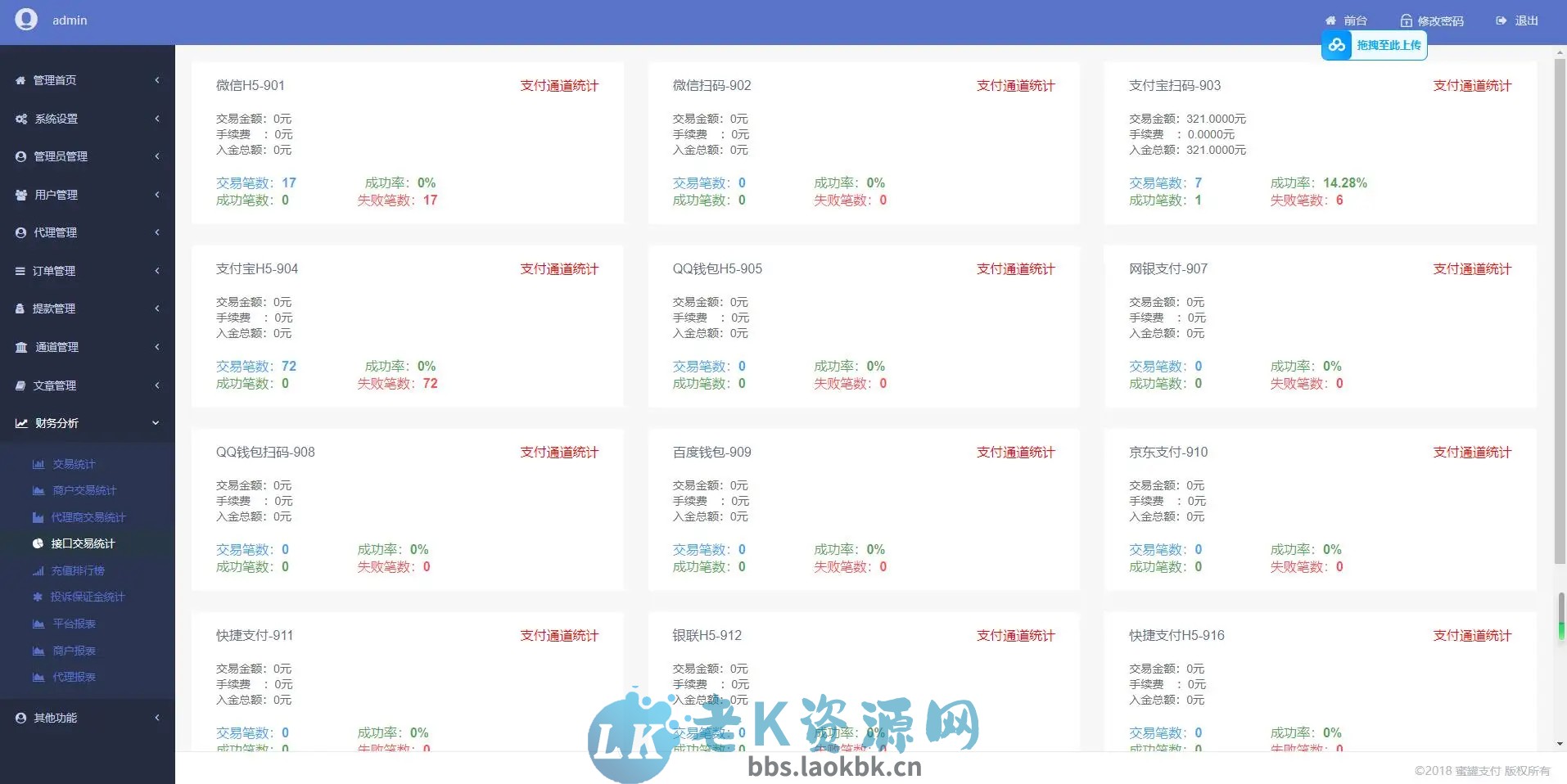The image size is (1567, 784).
Task: Expand the 其他功能 section
Action: coord(156,718)
